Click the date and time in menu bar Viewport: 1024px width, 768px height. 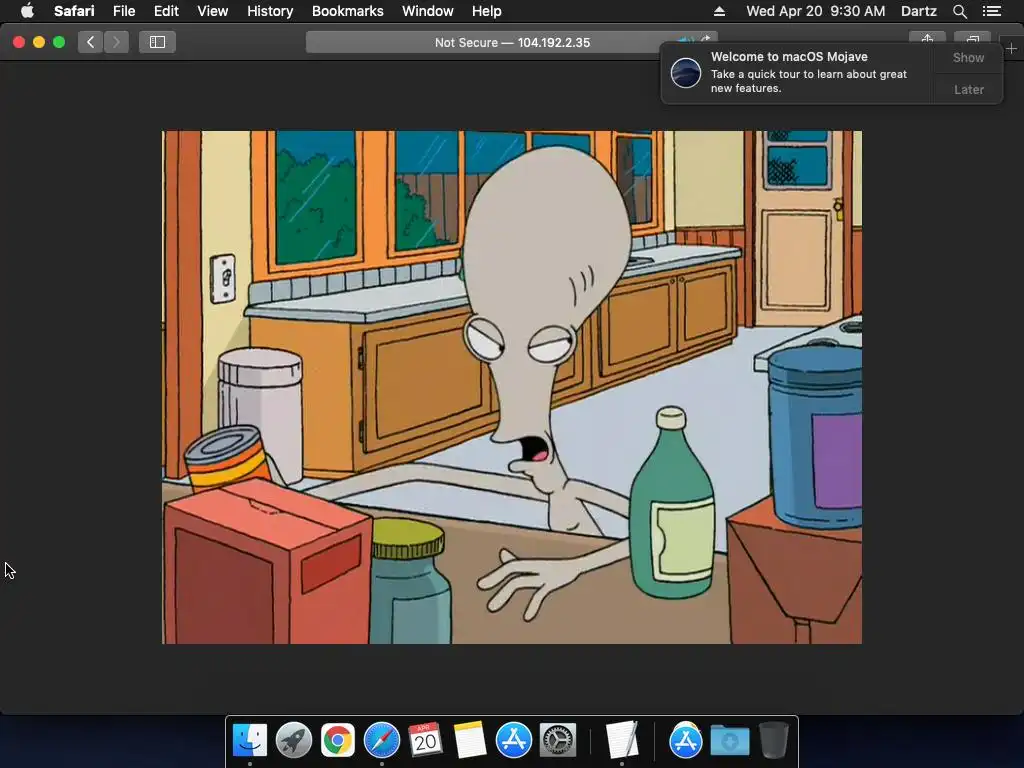click(x=816, y=11)
